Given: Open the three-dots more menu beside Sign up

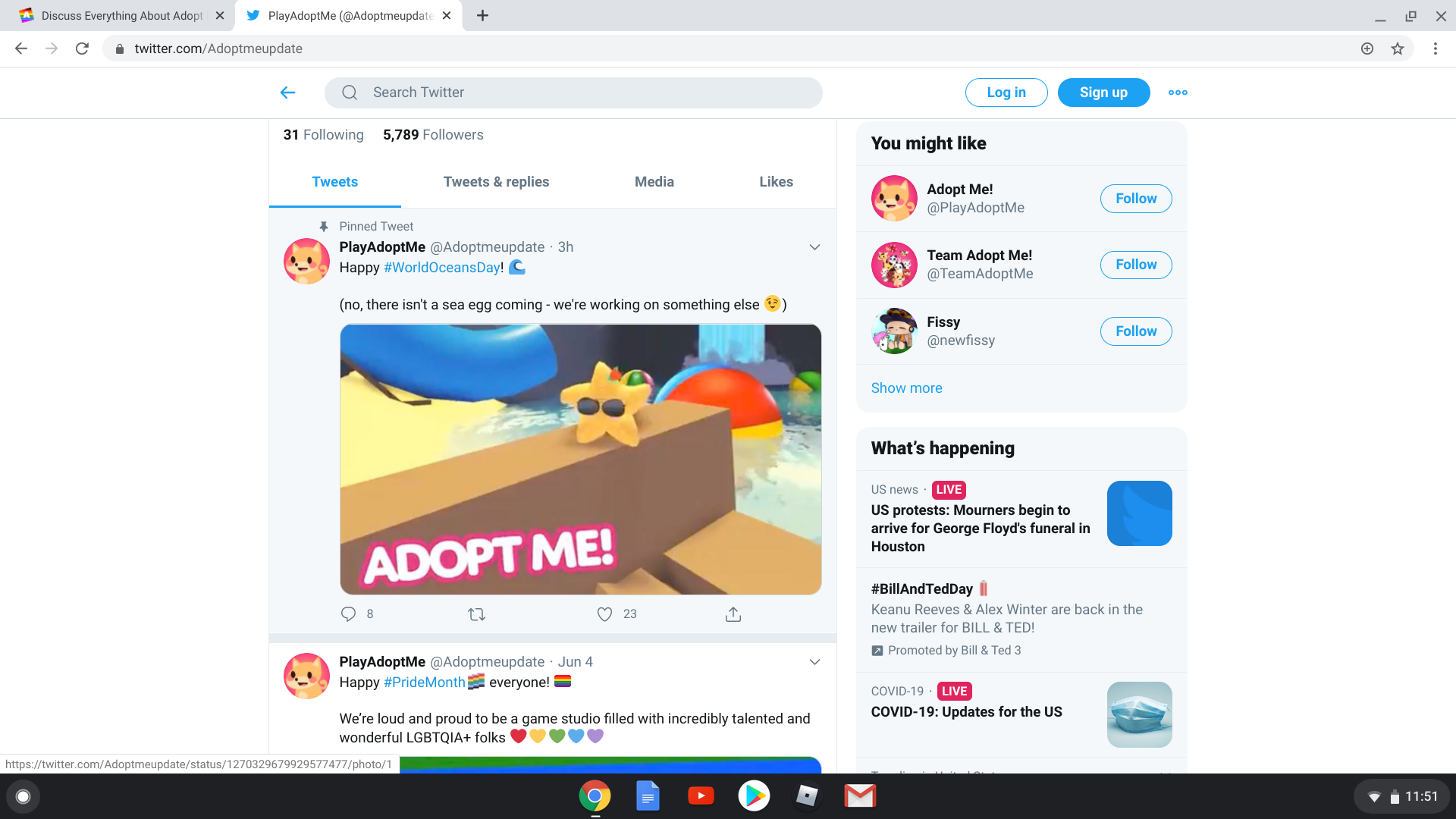Looking at the screenshot, I should coord(1178,93).
